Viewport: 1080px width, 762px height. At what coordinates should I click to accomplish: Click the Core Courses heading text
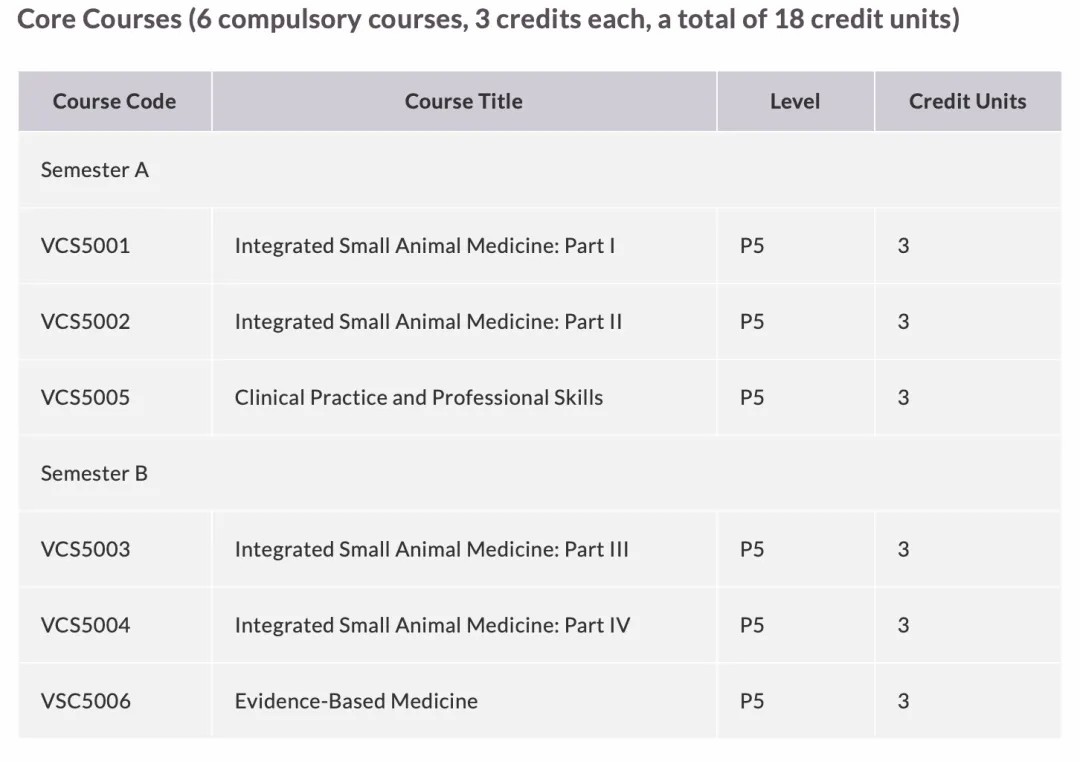coord(488,20)
